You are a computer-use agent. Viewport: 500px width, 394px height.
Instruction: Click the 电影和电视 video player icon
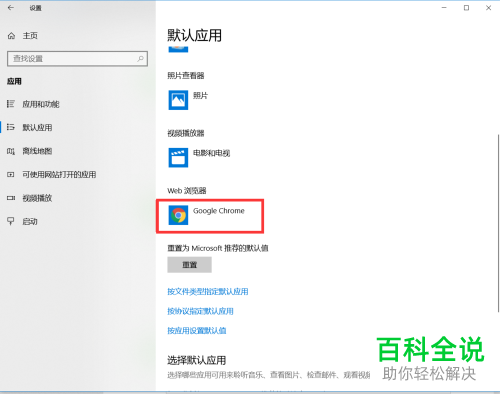tap(178, 157)
